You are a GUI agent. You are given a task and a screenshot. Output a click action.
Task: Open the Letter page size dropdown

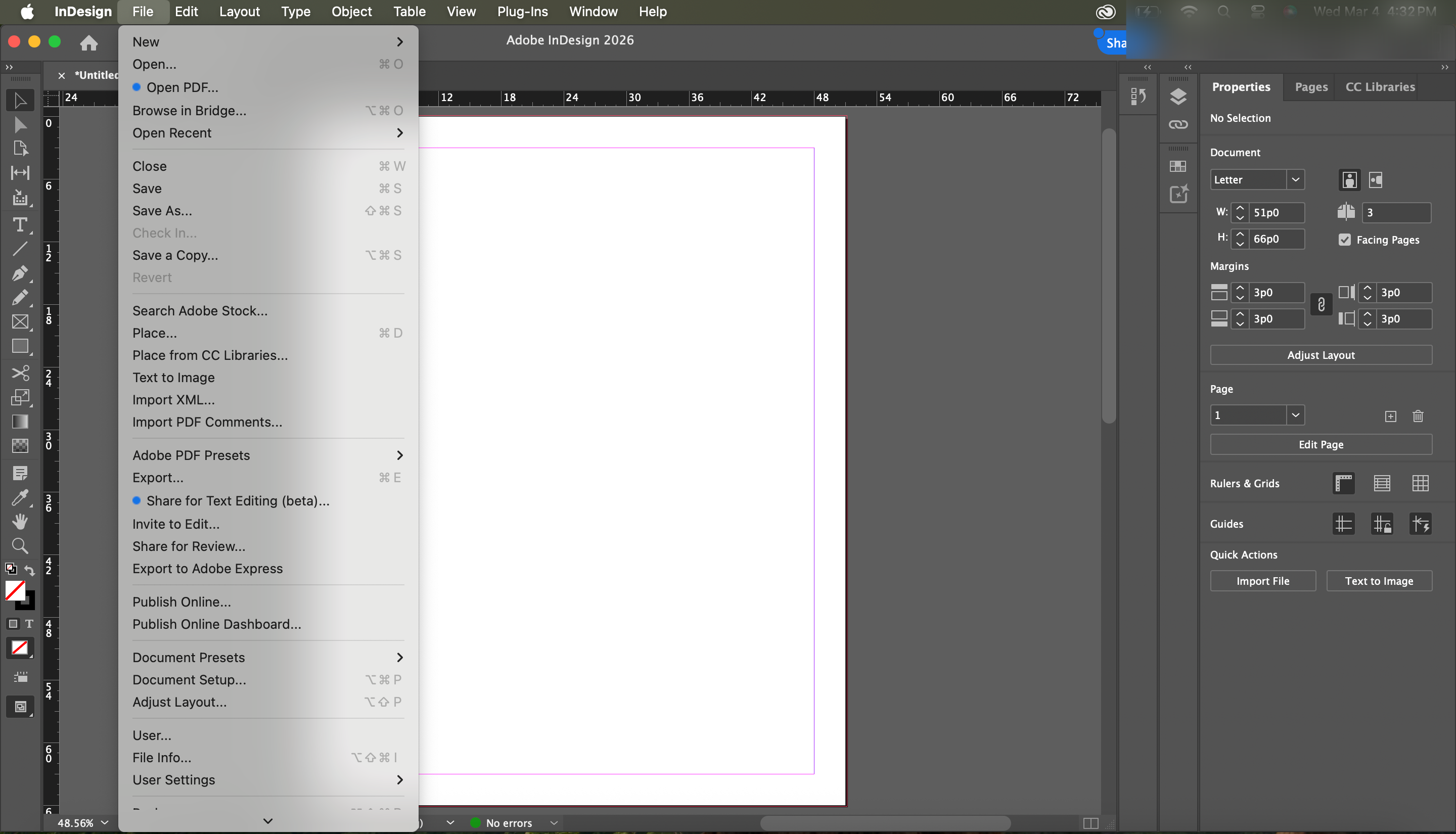1295,180
